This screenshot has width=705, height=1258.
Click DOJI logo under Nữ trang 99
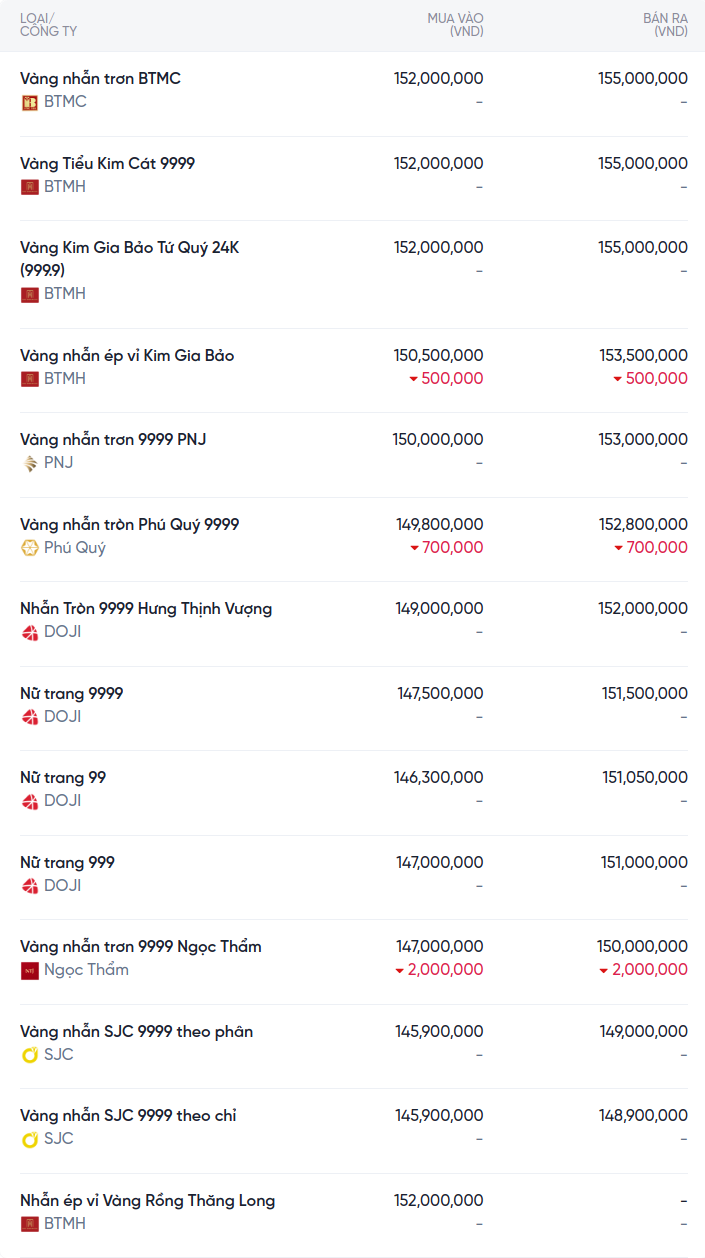[30, 801]
